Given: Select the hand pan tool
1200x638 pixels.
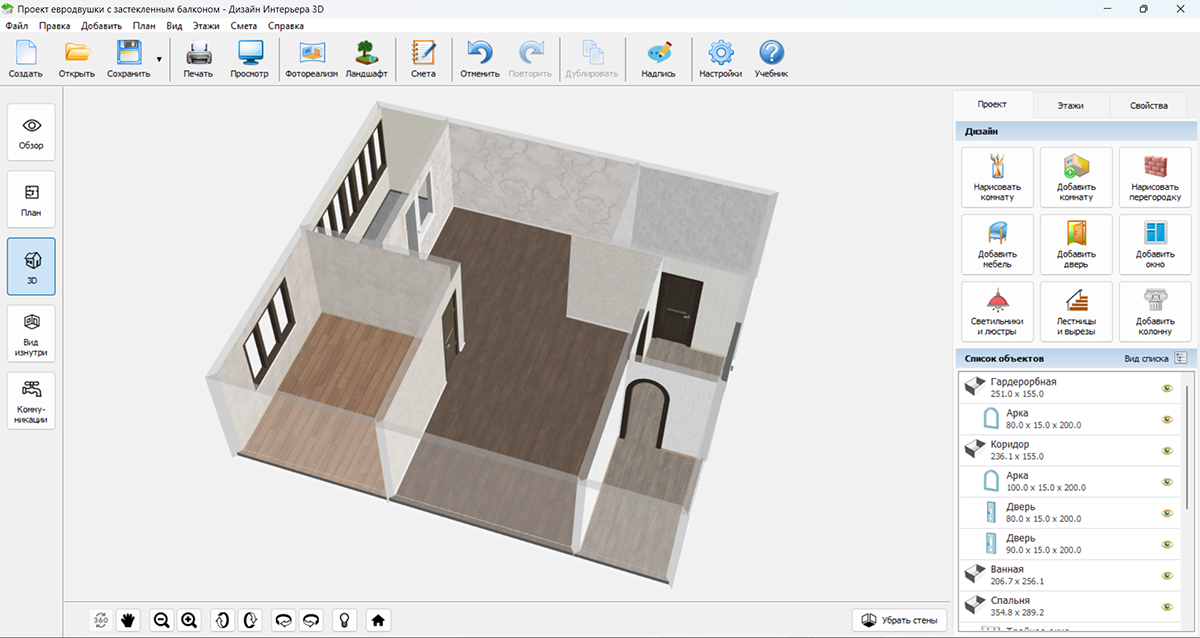Looking at the screenshot, I should tap(128, 620).
